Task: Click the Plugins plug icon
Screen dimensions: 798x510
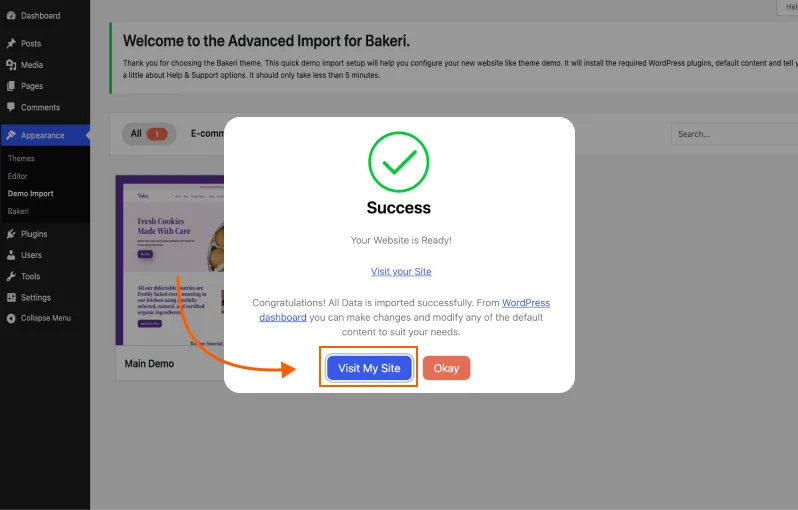Action: point(11,234)
